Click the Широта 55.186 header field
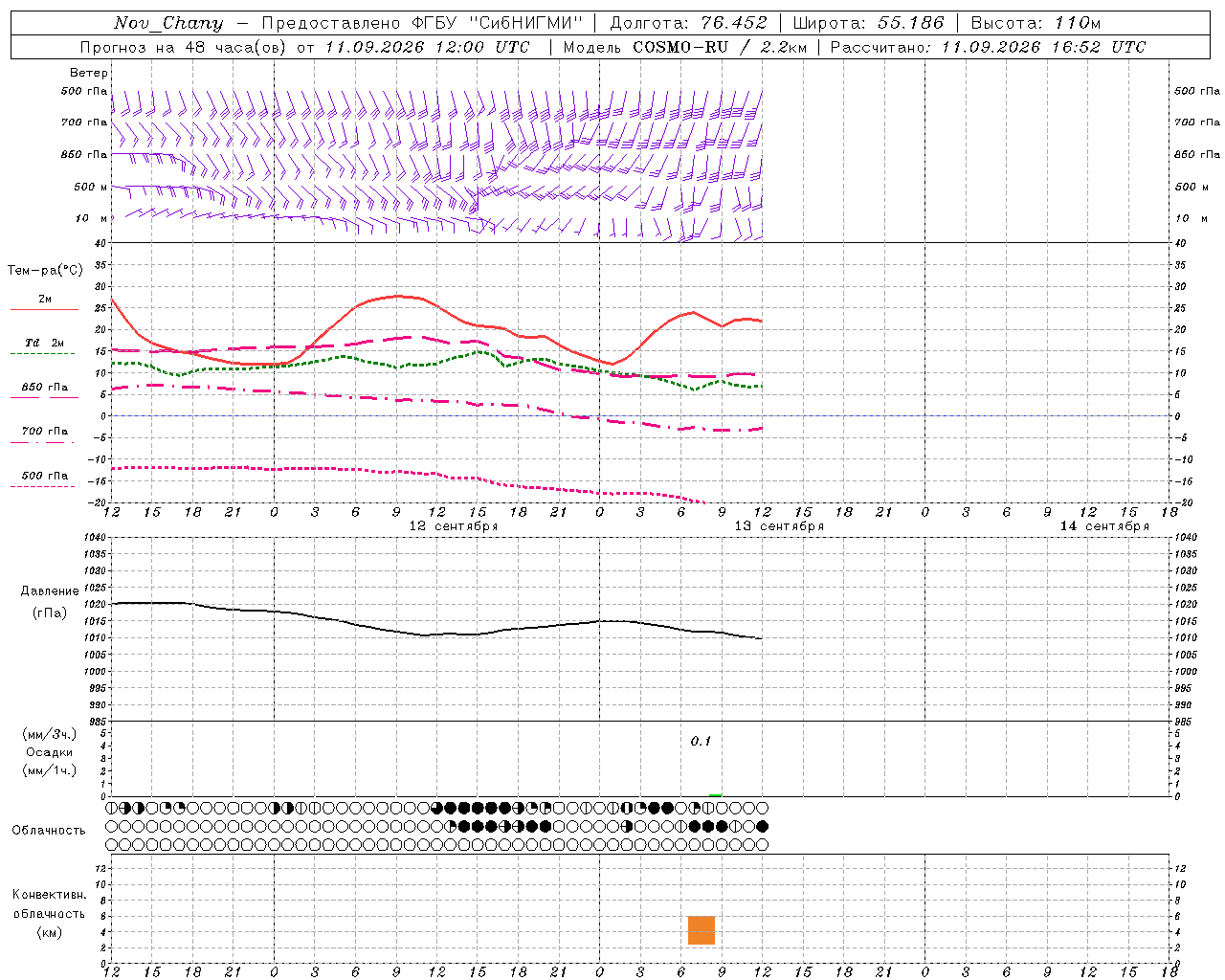The height and width of the screenshot is (980, 1225). (868, 23)
